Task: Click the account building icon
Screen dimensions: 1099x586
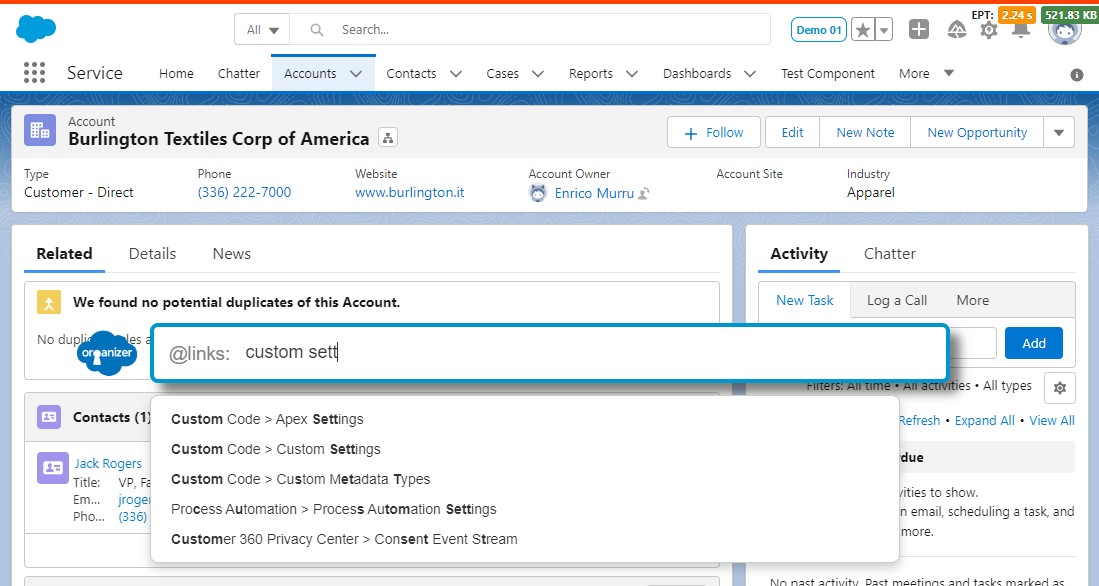Action: [x=40, y=130]
